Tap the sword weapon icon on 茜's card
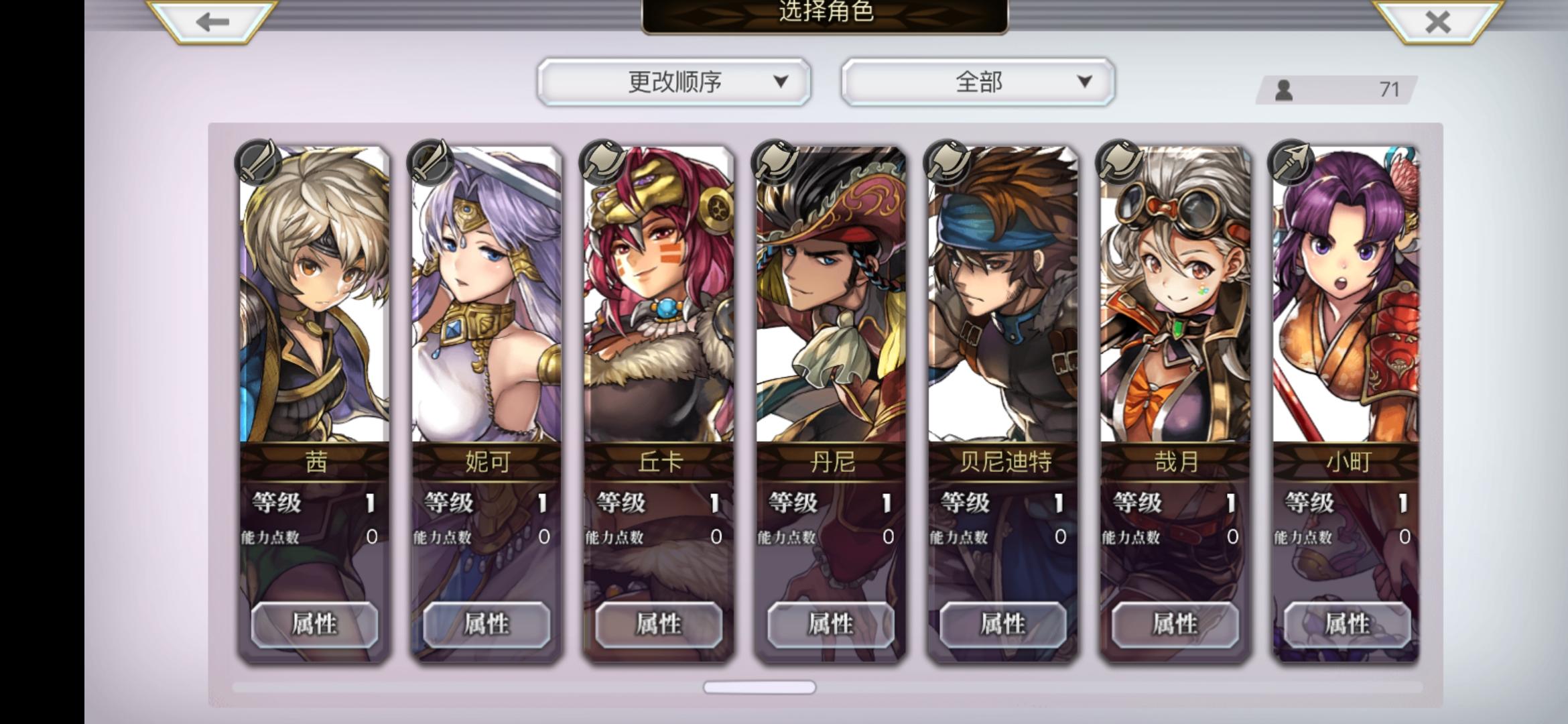Viewport: 1568px width, 724px height. [x=257, y=162]
